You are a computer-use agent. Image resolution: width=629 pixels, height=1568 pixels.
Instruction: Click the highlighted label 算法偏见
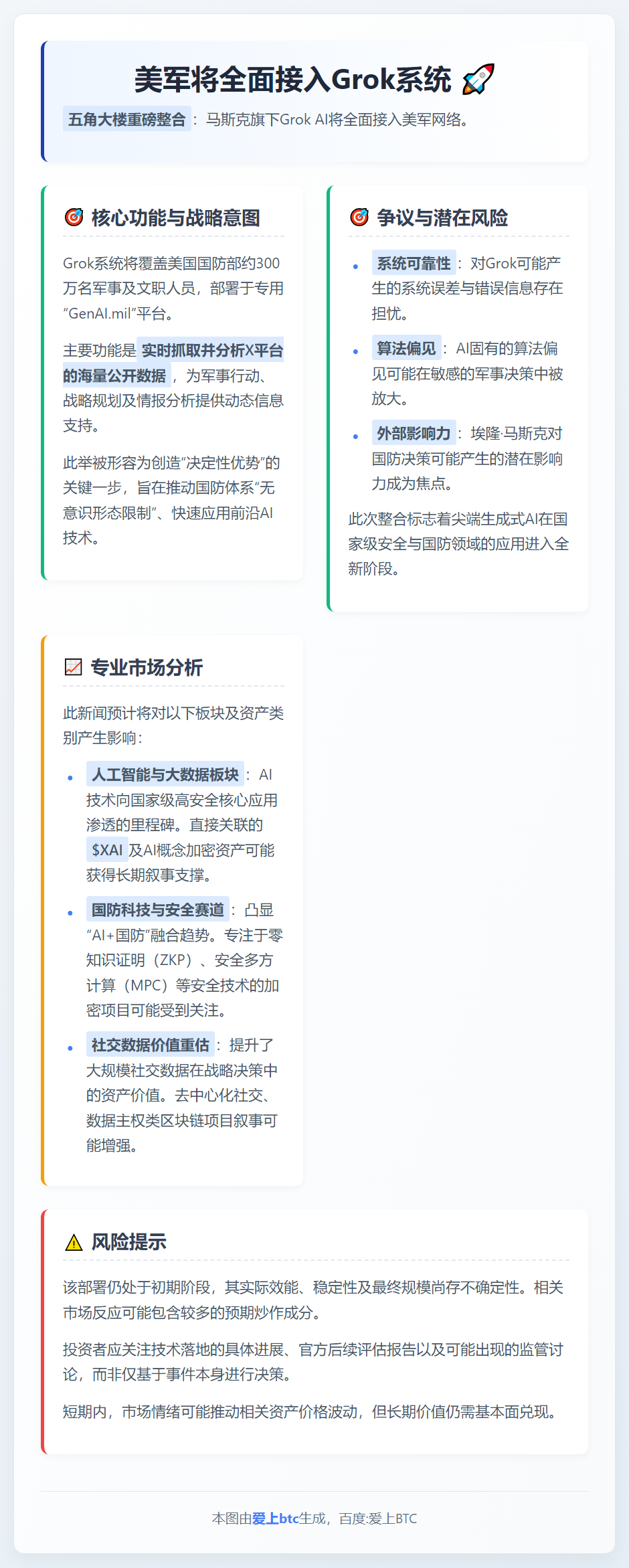coord(406,348)
